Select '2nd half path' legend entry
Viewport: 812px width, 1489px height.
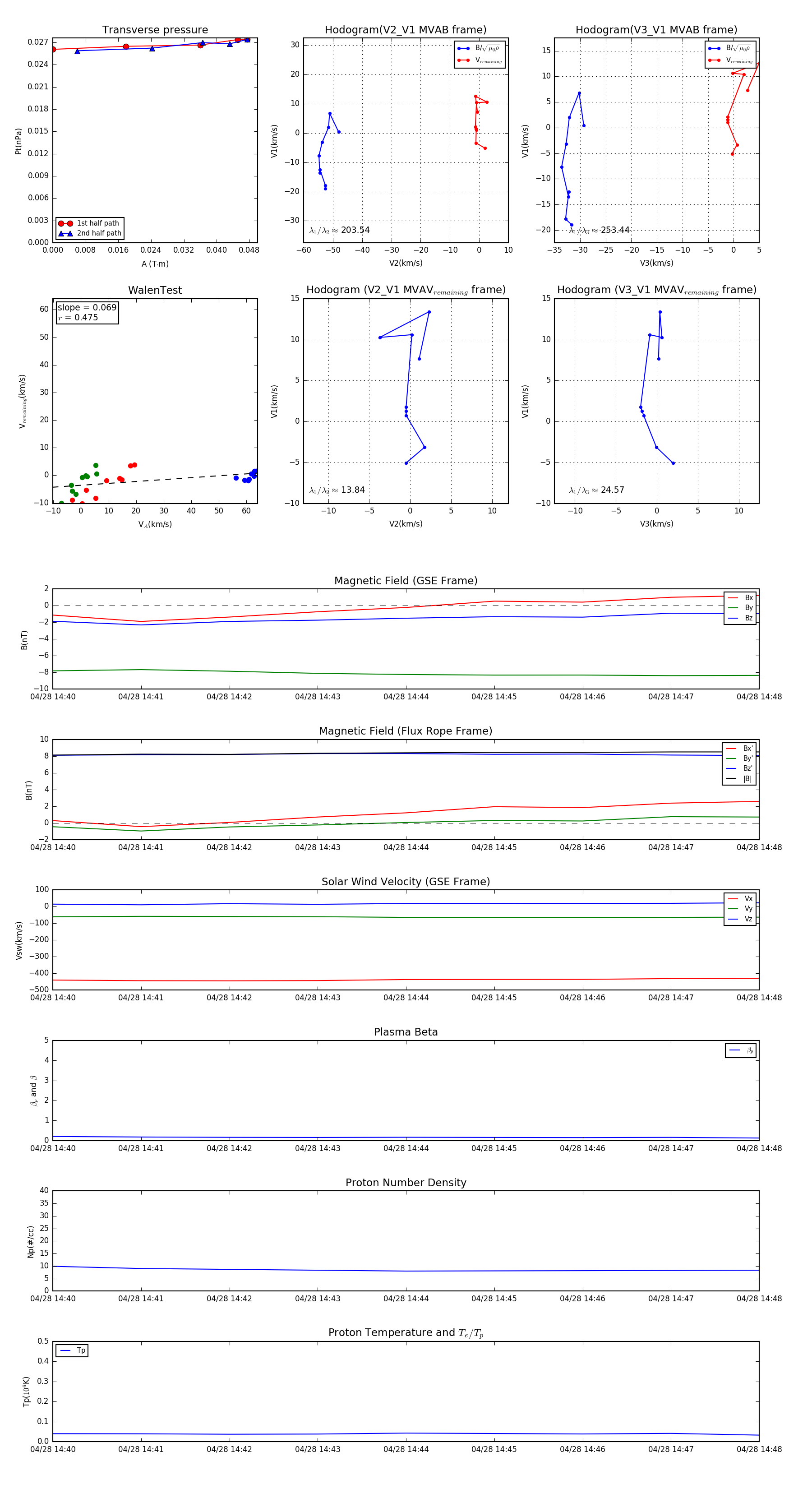(x=90, y=234)
